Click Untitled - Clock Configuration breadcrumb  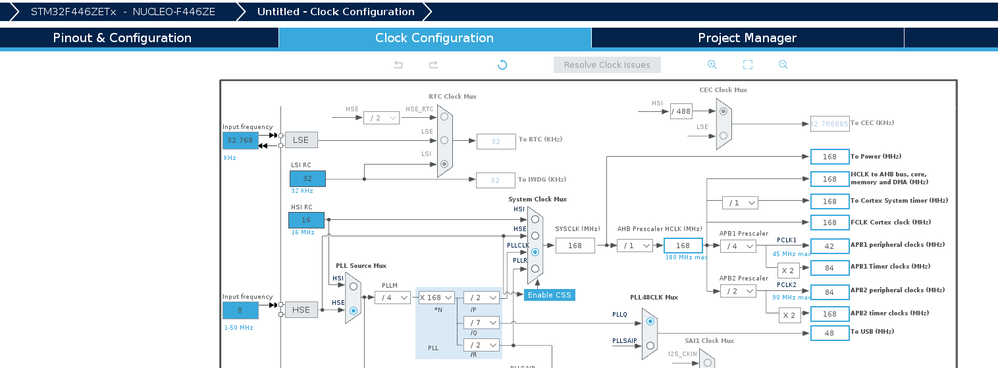[335, 11]
